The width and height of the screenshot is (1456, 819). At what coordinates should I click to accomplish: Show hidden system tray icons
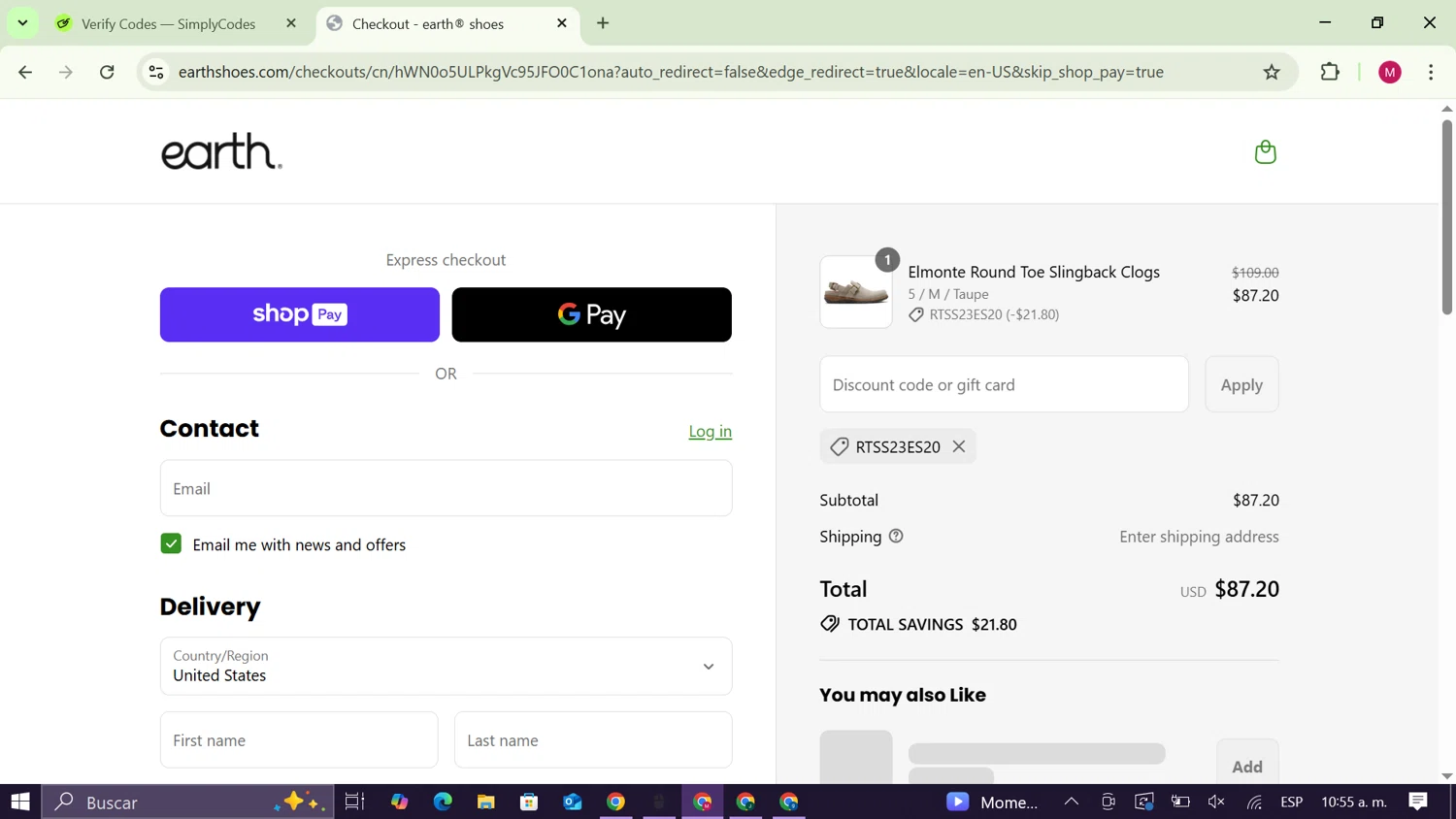tap(1072, 802)
